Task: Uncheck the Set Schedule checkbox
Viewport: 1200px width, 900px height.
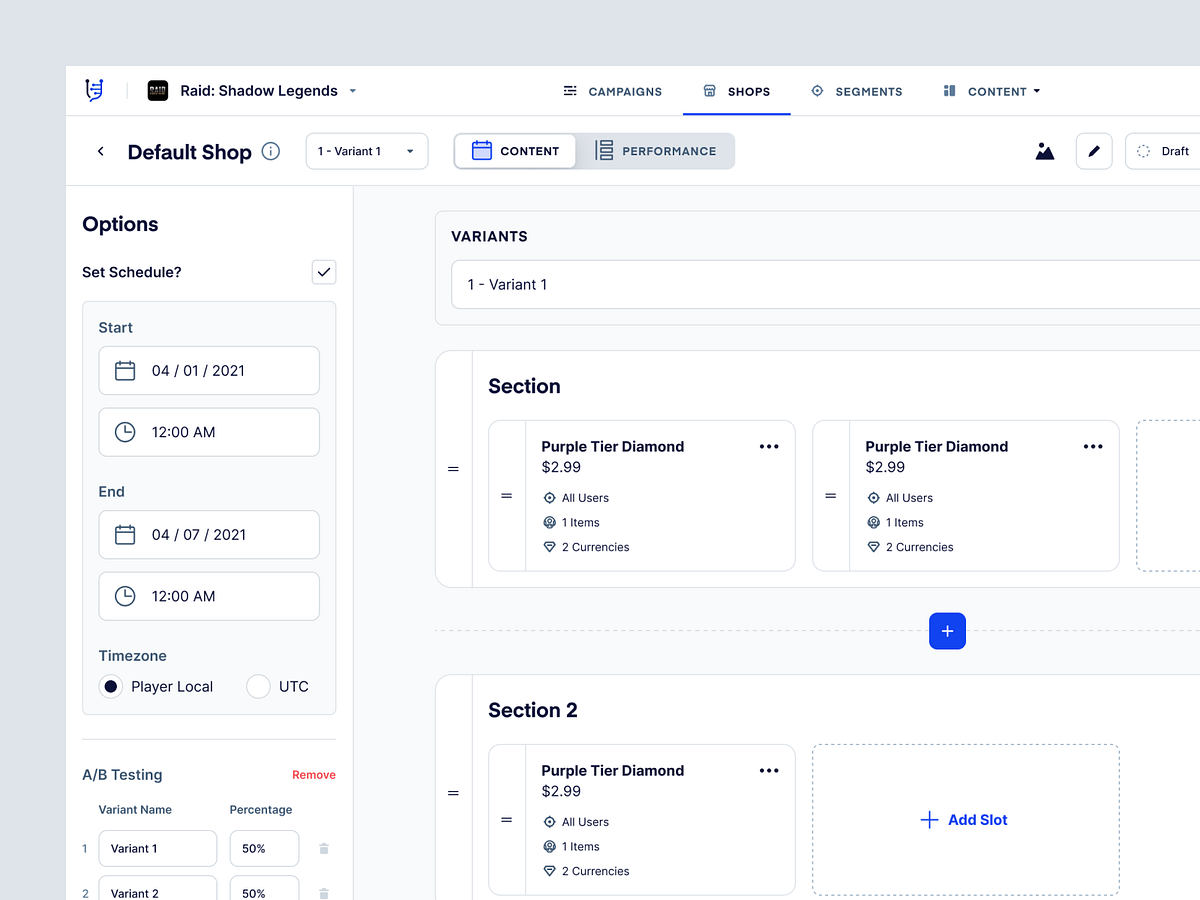Action: click(323, 271)
